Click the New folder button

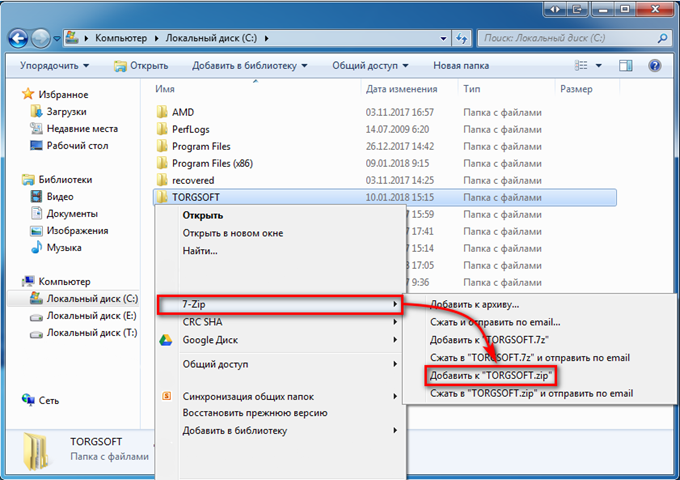click(x=461, y=66)
